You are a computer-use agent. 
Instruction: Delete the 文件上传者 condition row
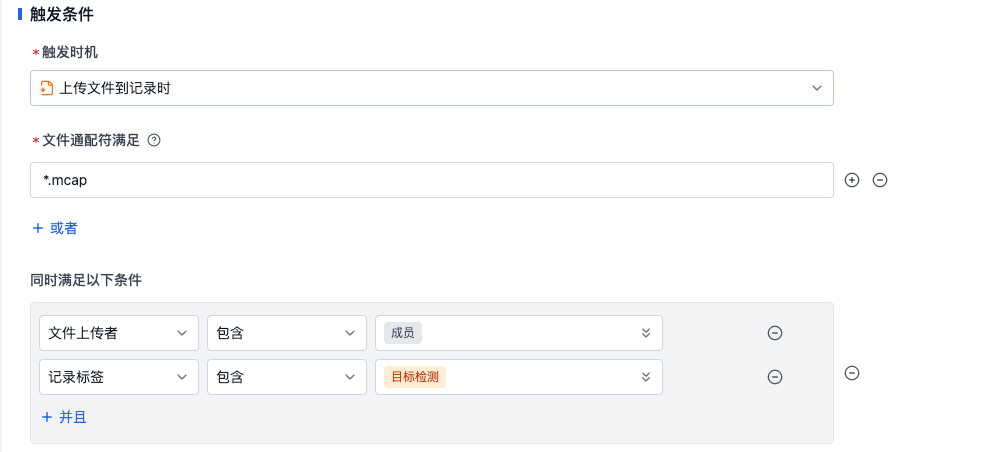click(x=775, y=333)
